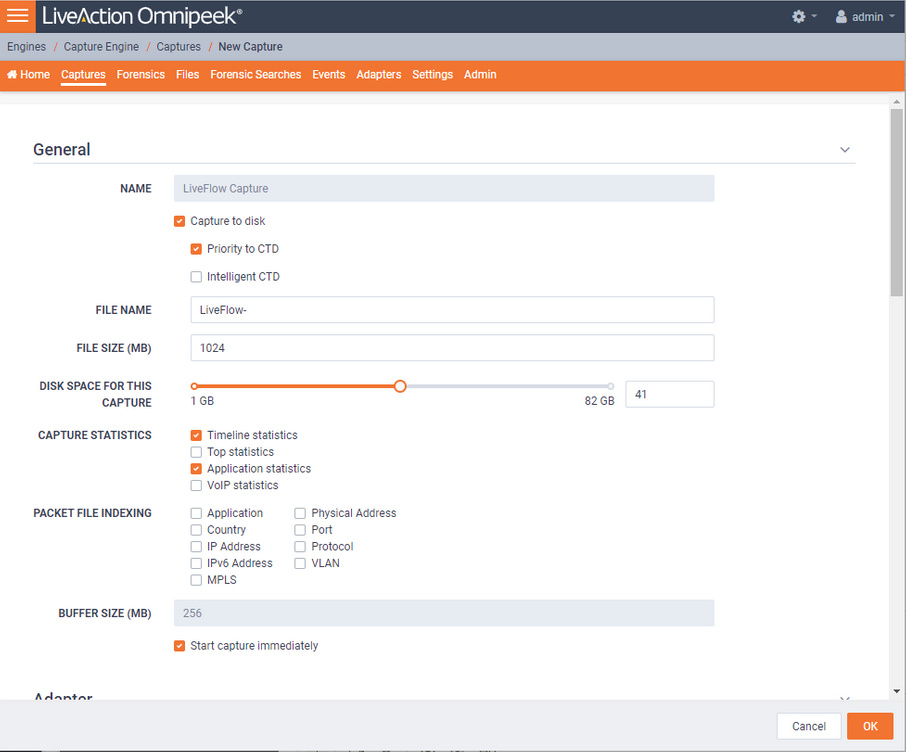Check IP Address indexing option
Screen dimensions: 906x752
click(196, 547)
